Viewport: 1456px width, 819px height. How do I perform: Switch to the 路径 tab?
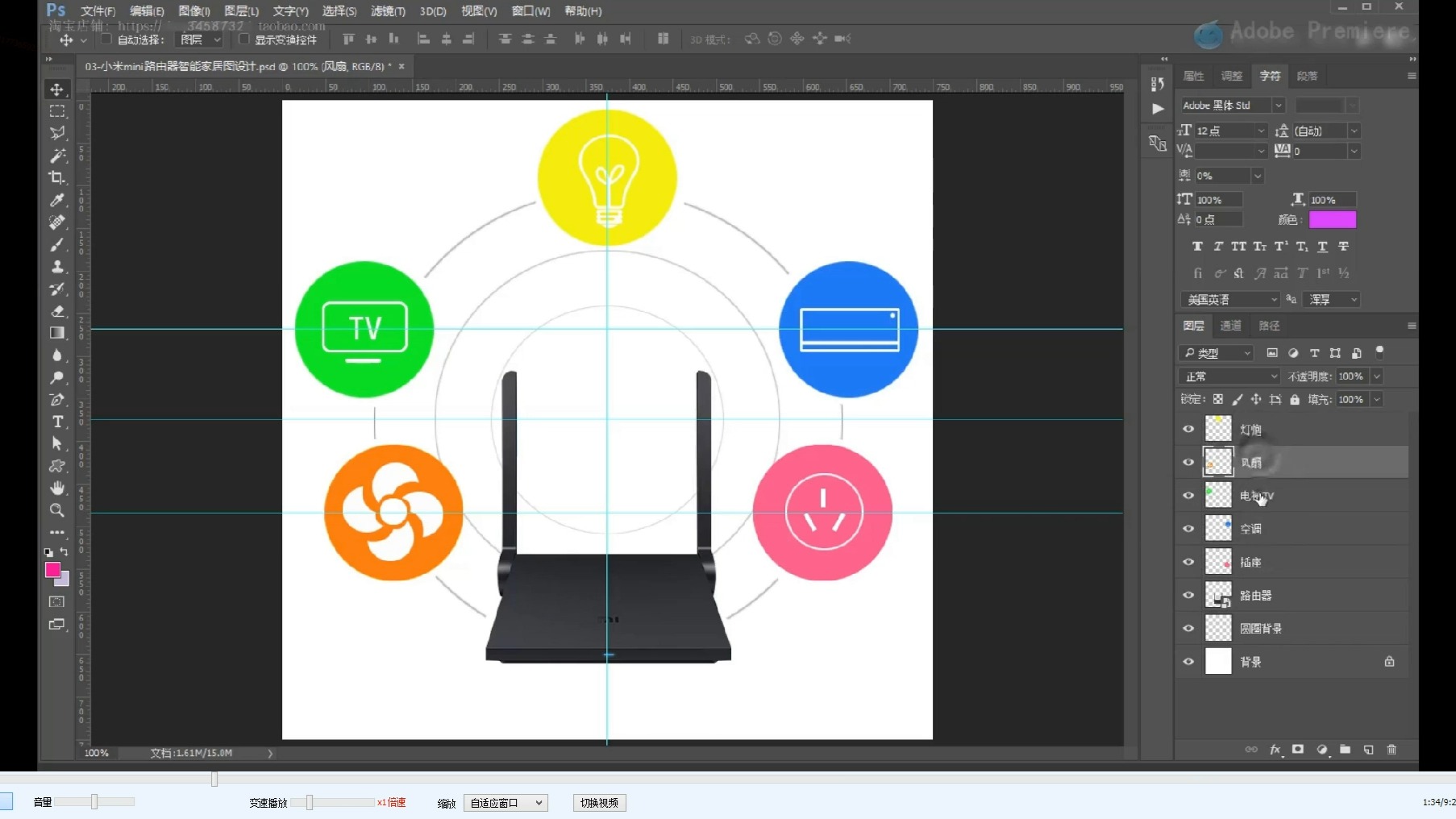(x=1269, y=326)
